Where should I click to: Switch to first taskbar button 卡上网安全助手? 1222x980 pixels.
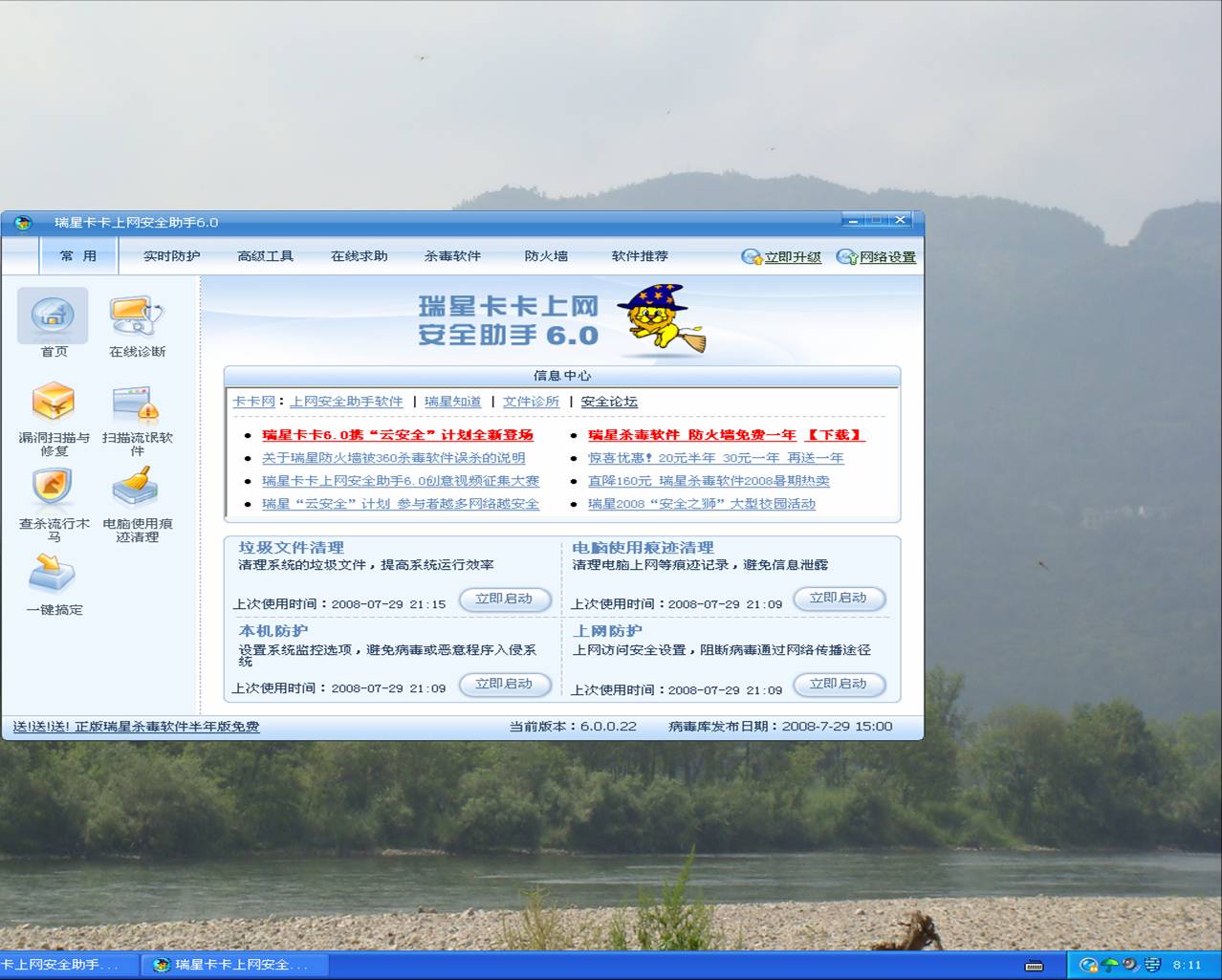point(69,965)
